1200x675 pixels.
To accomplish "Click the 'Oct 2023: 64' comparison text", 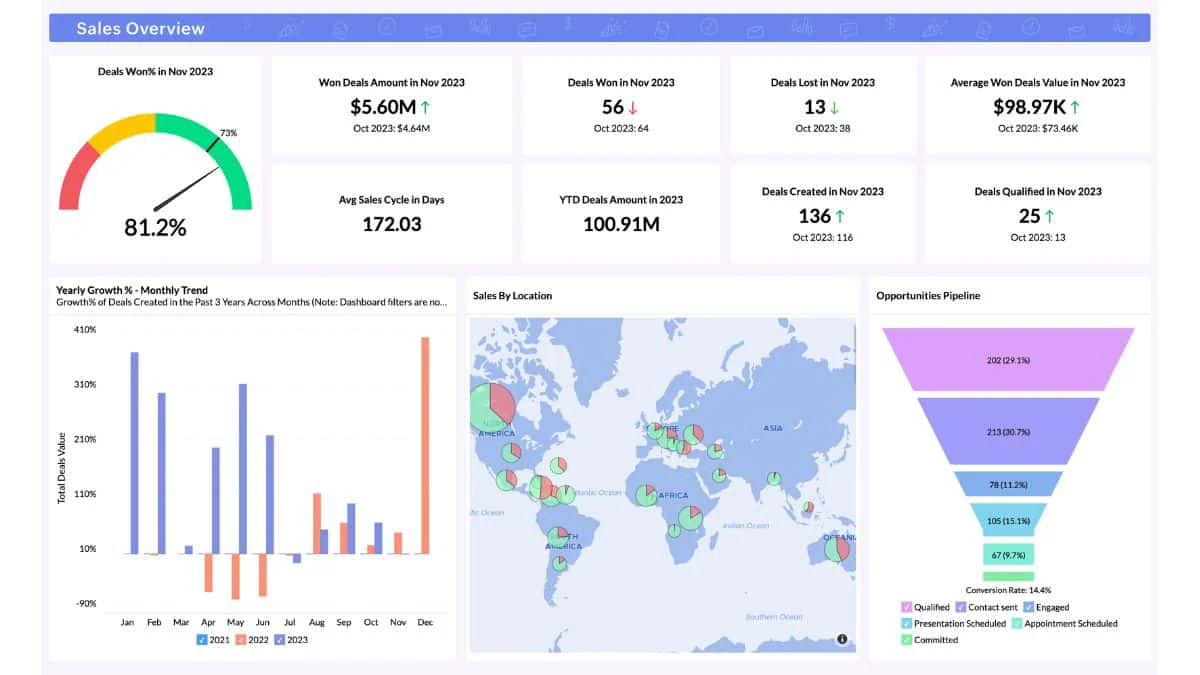I will (x=621, y=128).
